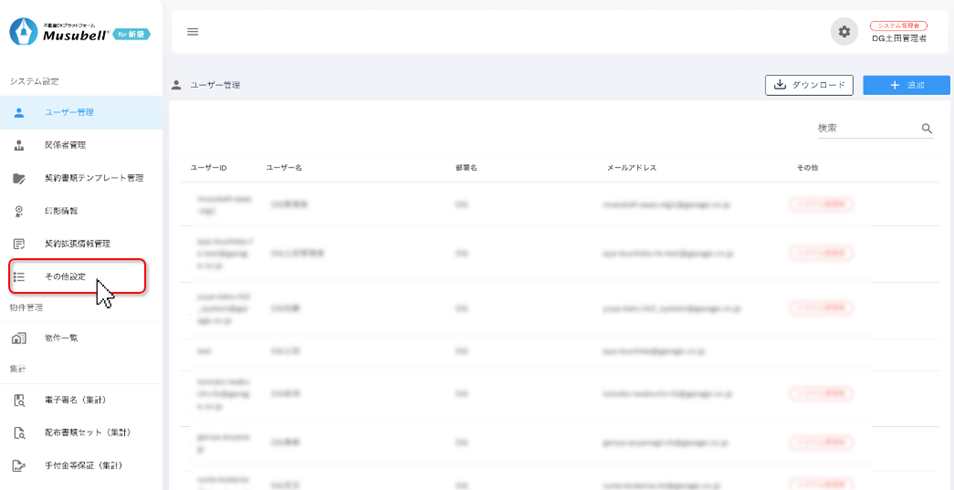The height and width of the screenshot is (490, 954).
Task: Click the 配布書類セット（集計） sidebar icon
Action: [19, 433]
